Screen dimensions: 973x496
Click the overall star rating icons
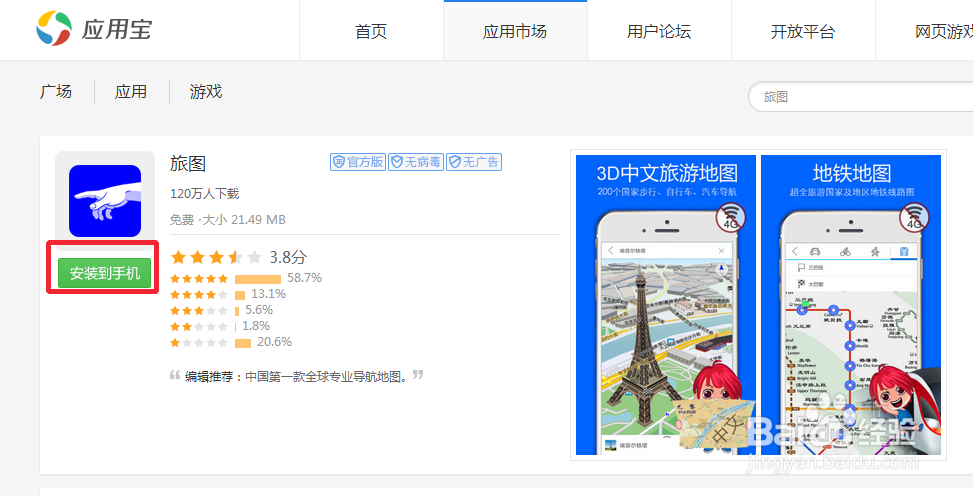coord(216,257)
